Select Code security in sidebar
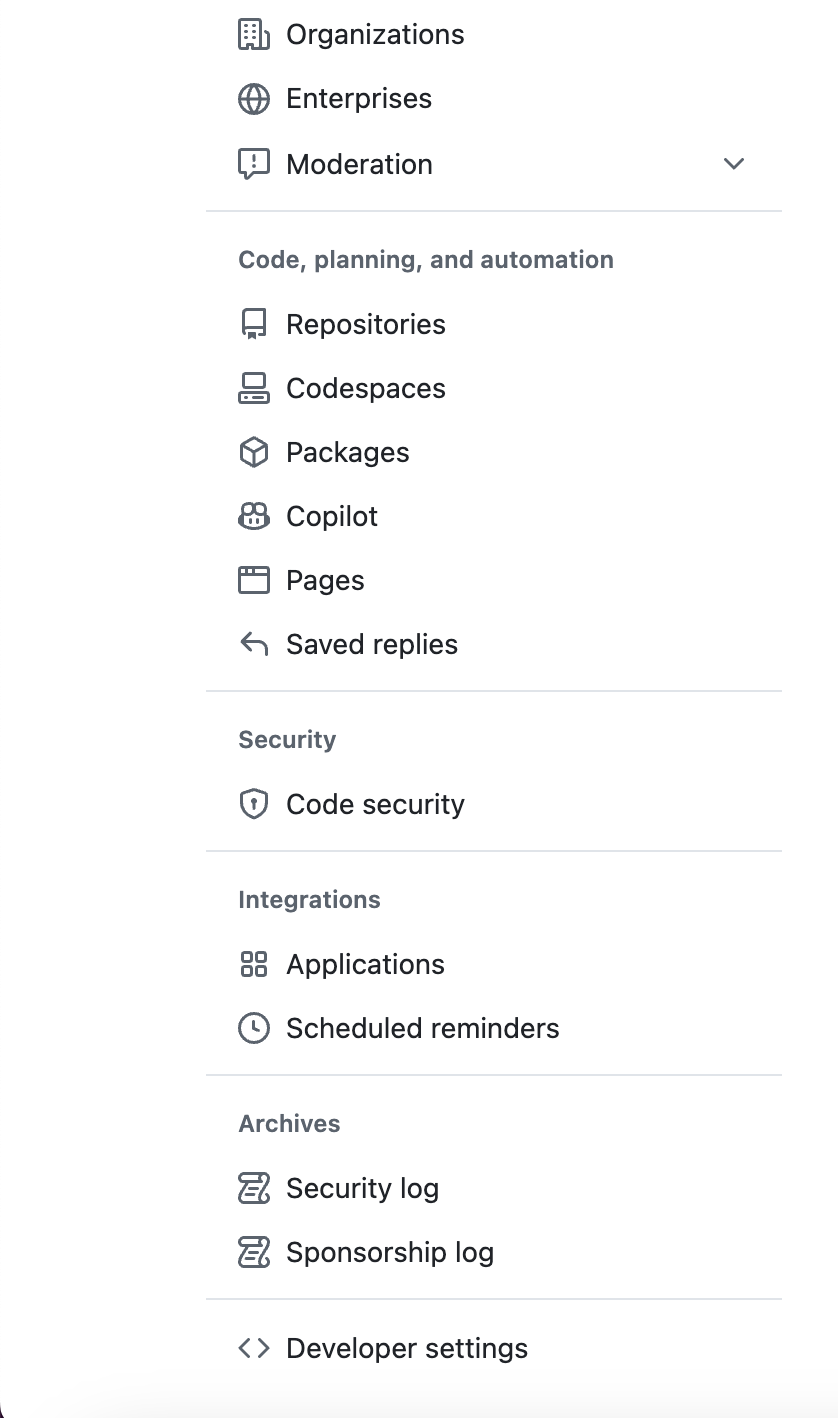The image size is (838, 1418). 375,804
